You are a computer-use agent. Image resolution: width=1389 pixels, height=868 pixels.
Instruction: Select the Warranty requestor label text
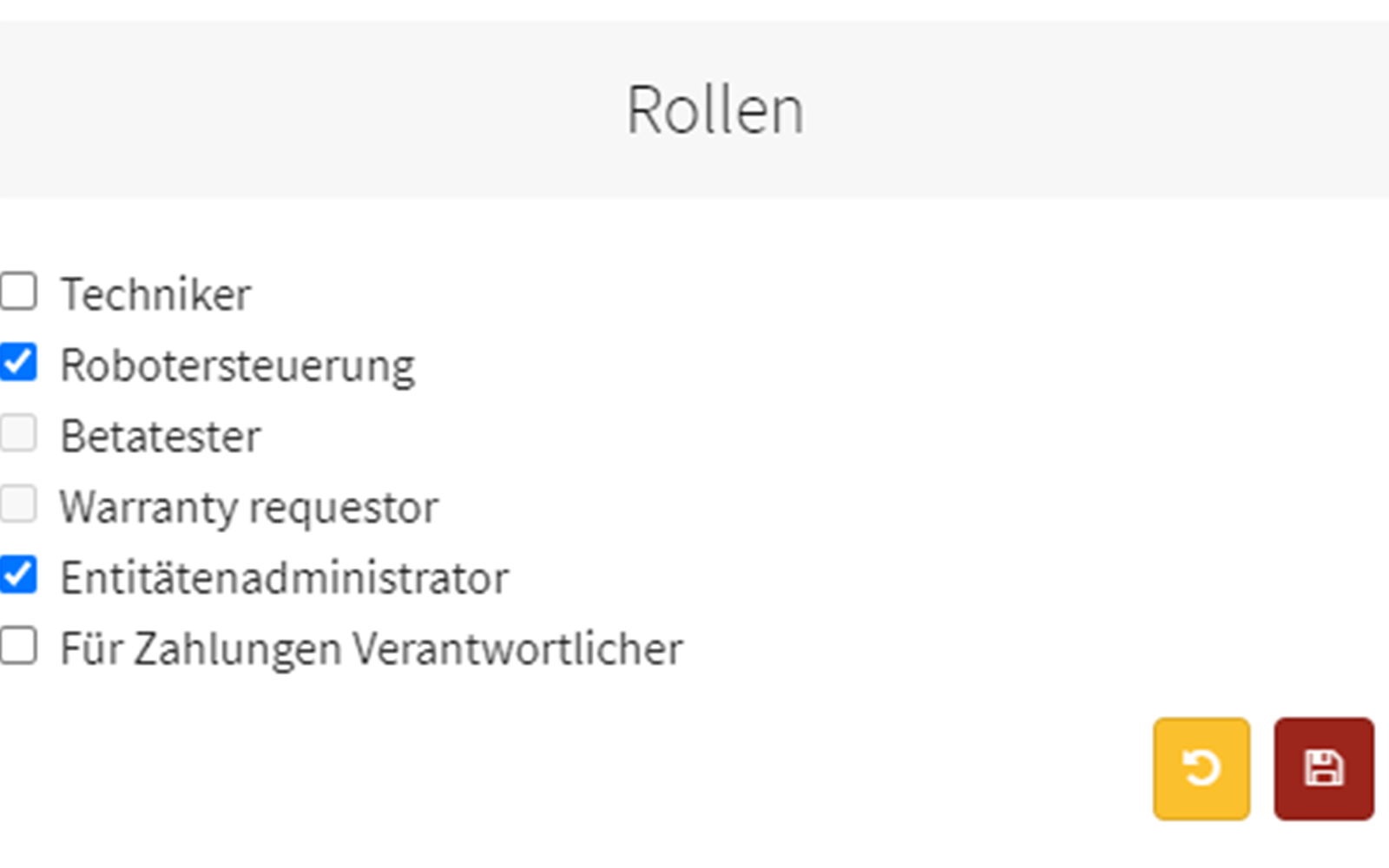click(x=249, y=508)
